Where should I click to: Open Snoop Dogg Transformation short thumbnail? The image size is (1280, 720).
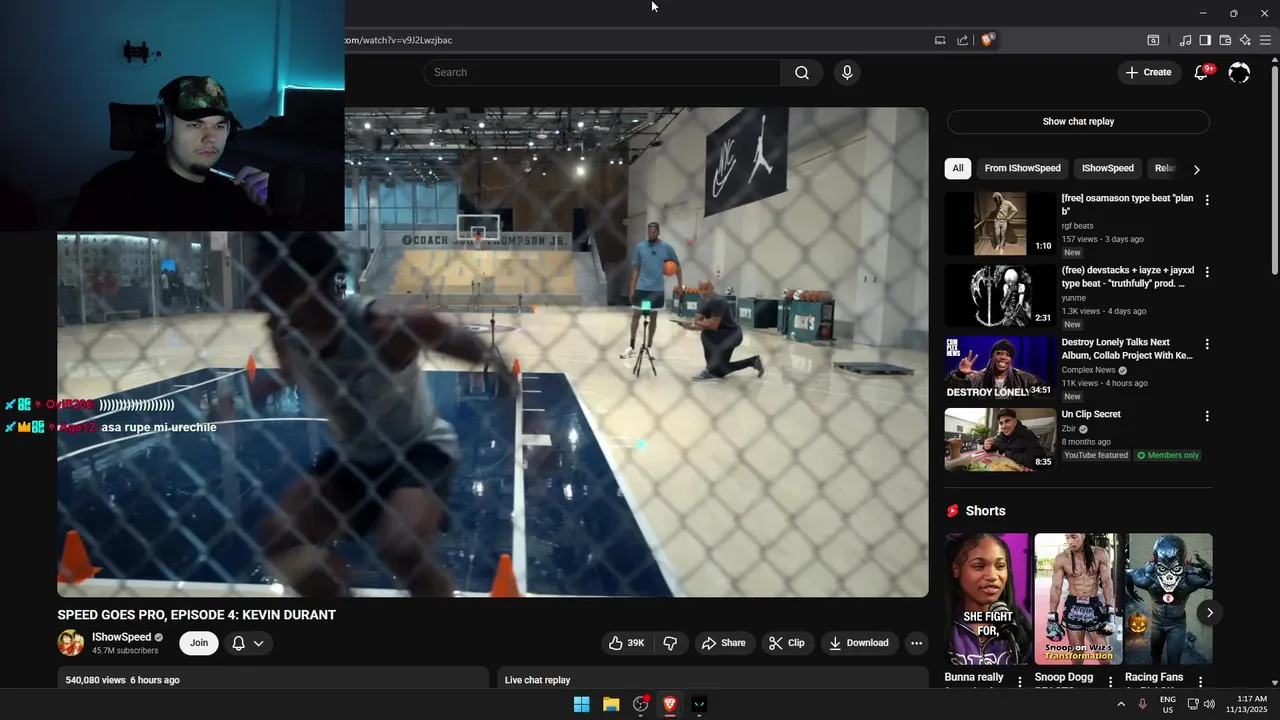point(1078,599)
